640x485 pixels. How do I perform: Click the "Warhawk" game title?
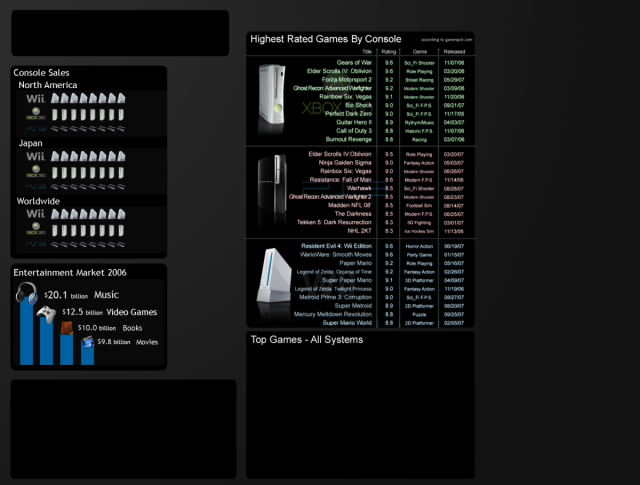click(x=359, y=188)
